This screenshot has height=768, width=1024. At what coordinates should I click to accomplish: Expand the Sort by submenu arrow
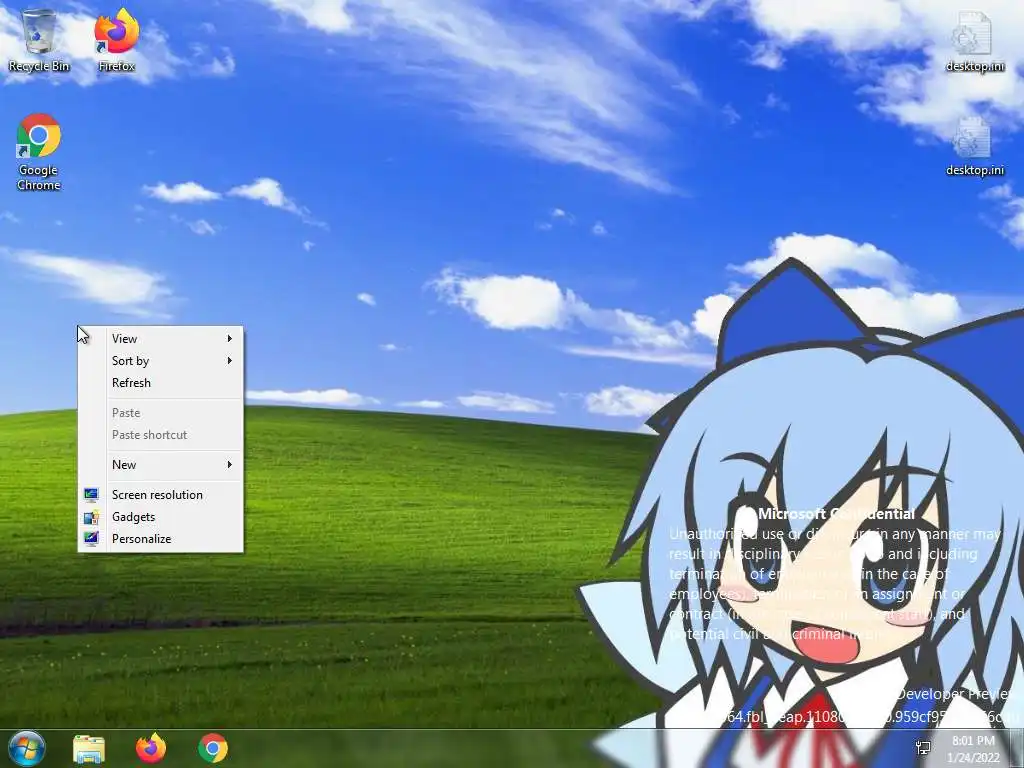click(230, 360)
